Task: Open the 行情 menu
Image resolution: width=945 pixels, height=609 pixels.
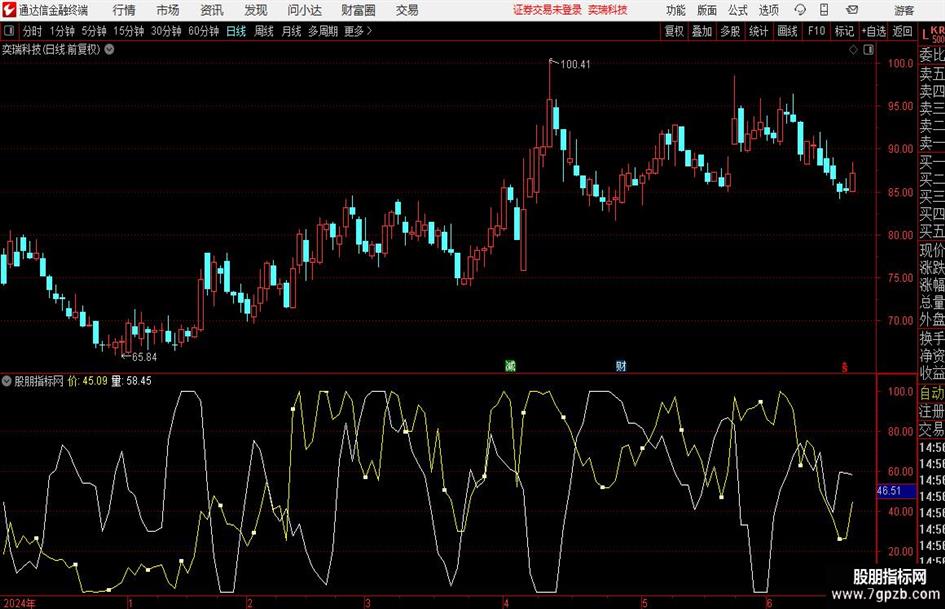Action: coord(124,10)
